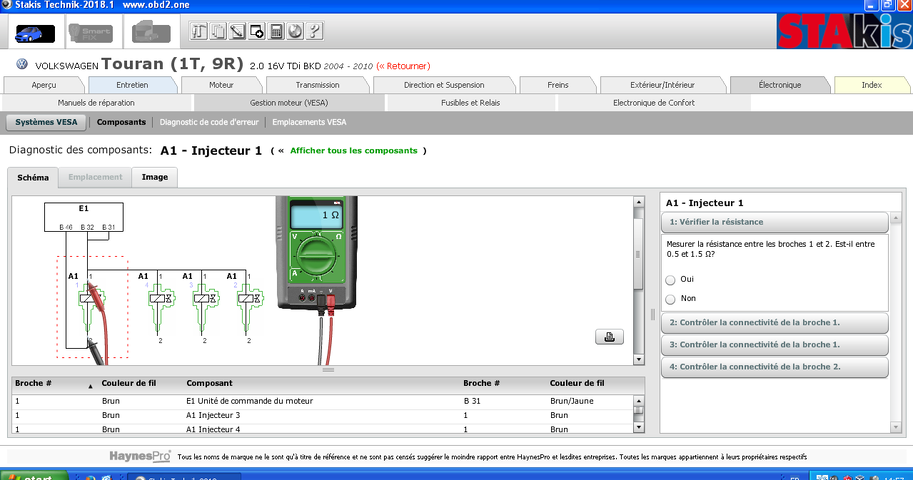This screenshot has height=480, width=913.
Task: Click the copy documents toolbar icon
Action: [x=218, y=31]
